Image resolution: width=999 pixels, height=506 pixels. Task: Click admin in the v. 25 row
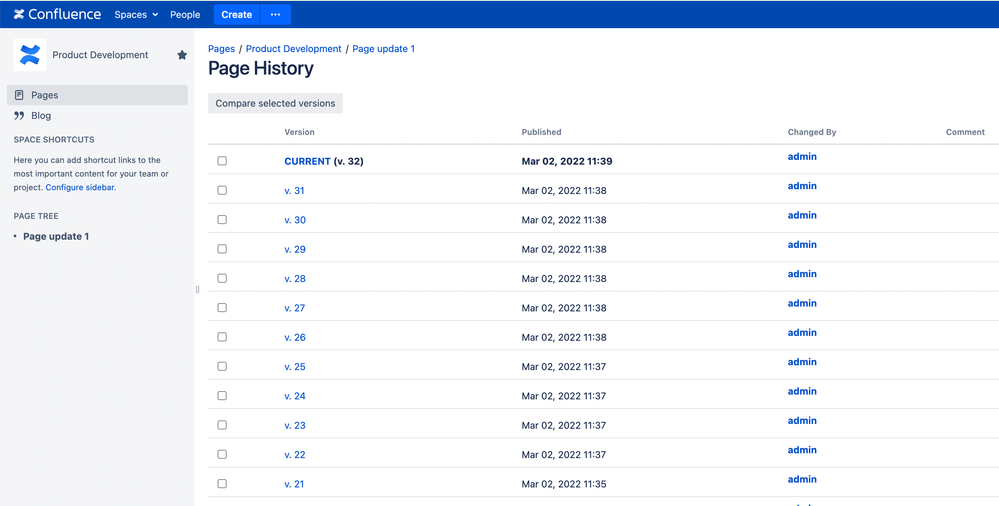click(x=802, y=362)
